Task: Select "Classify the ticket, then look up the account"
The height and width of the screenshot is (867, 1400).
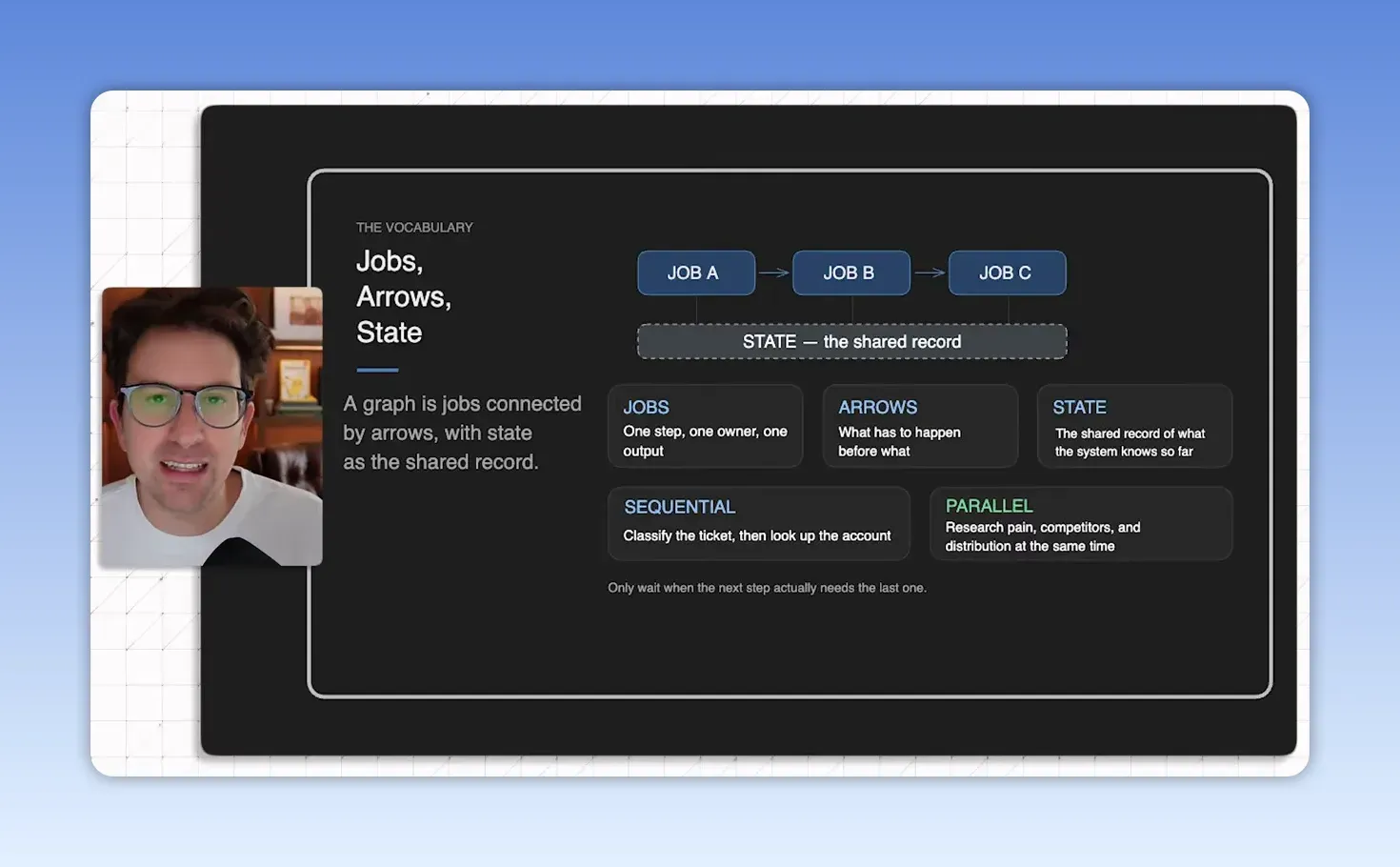Action: click(757, 536)
